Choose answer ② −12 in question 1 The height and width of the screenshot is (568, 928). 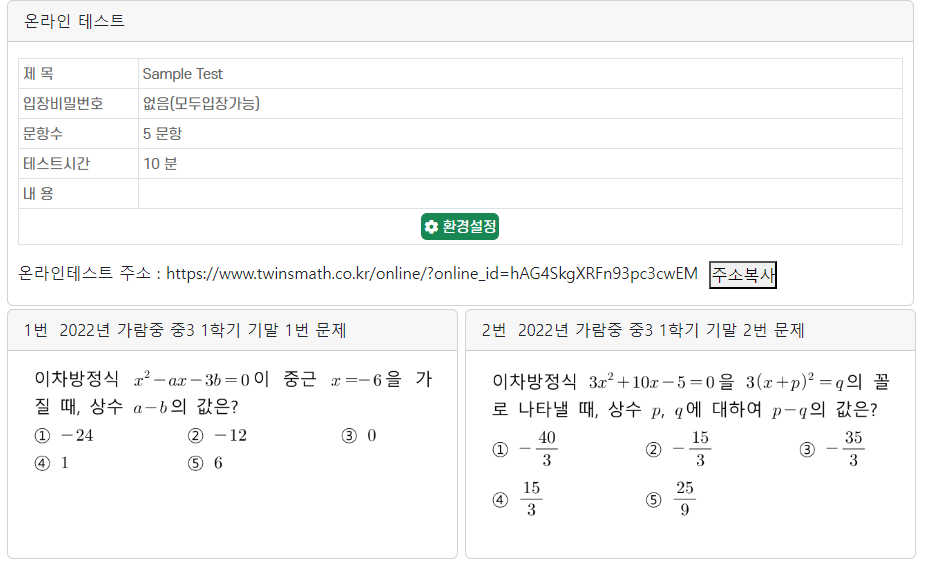click(x=217, y=436)
